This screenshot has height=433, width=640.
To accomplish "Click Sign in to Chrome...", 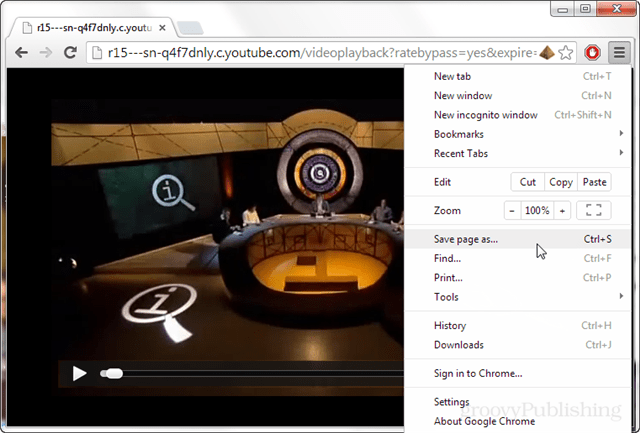I will click(x=517, y=373).
